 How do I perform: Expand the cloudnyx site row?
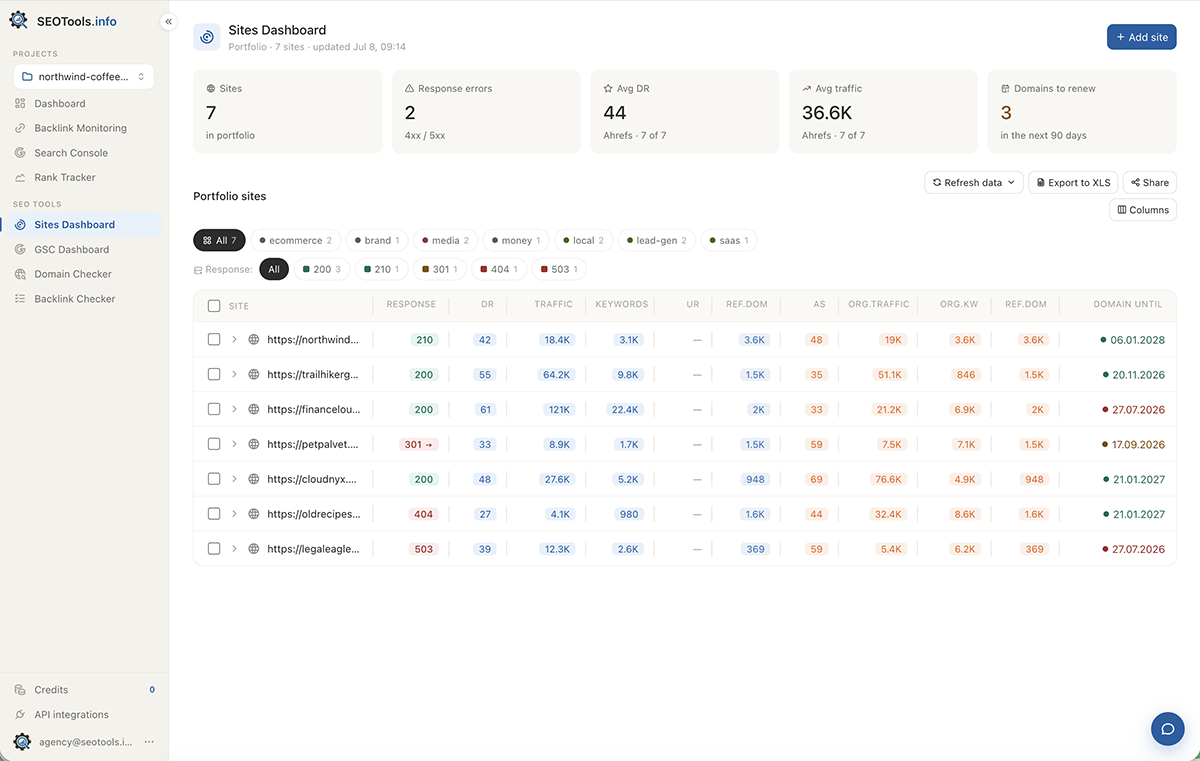click(235, 479)
